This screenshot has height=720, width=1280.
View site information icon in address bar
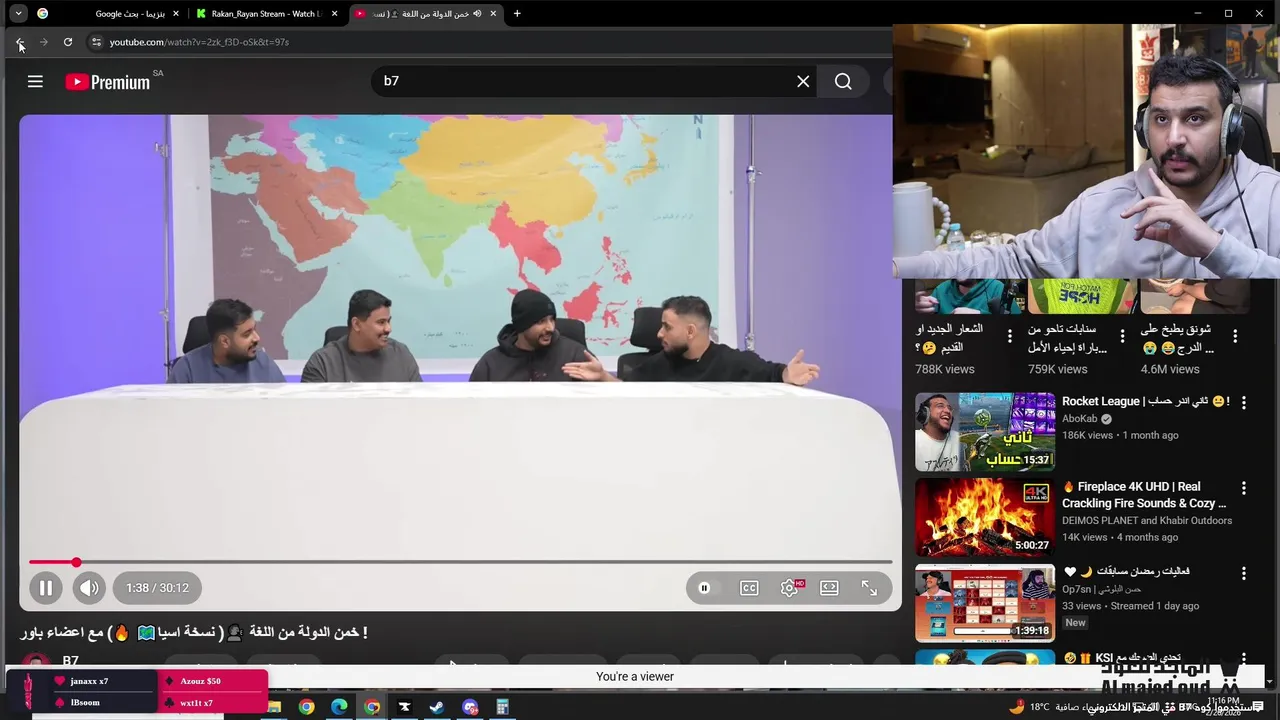96,42
